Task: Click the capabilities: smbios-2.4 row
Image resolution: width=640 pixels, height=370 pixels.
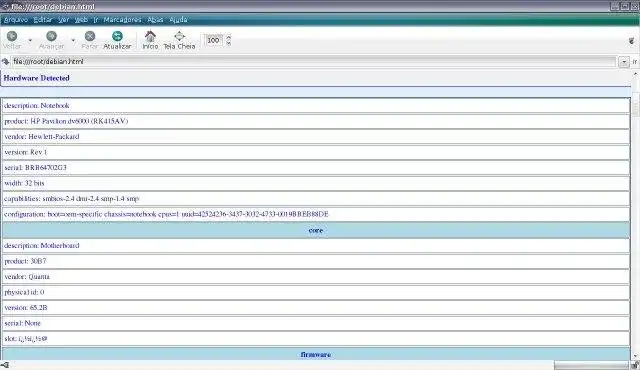Action: coord(316,199)
